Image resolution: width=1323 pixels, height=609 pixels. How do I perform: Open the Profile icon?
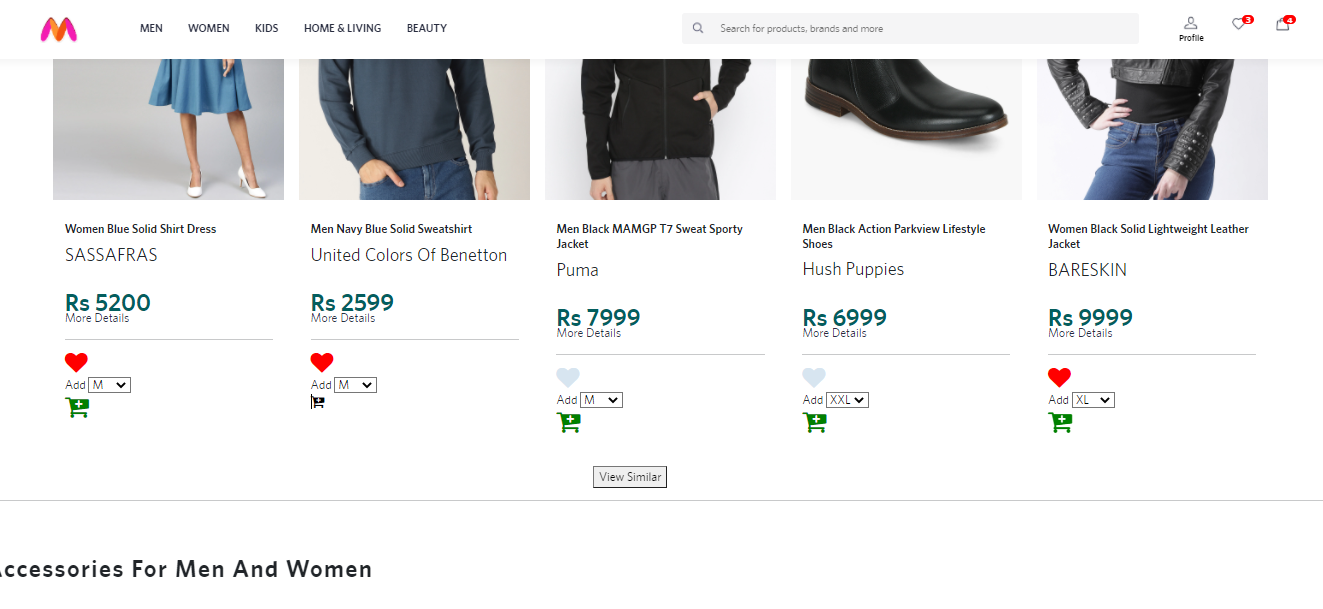(x=1190, y=25)
